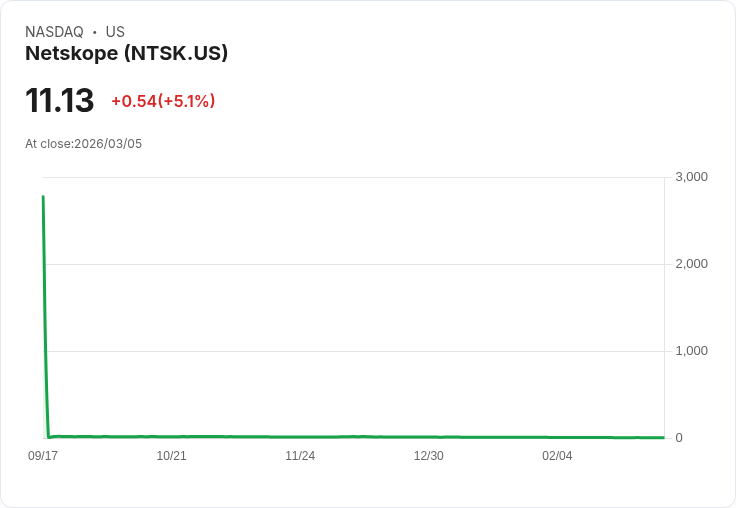This screenshot has width=736, height=508.
Task: Click the bottom of the green spike
Action: click(48, 437)
